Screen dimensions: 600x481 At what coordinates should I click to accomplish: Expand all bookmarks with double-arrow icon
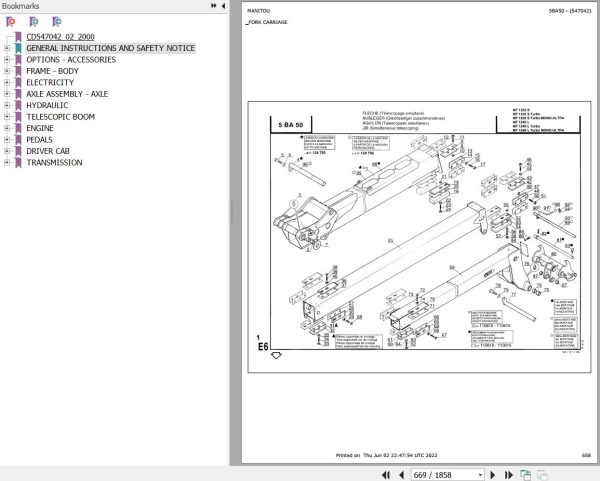(x=214, y=6)
